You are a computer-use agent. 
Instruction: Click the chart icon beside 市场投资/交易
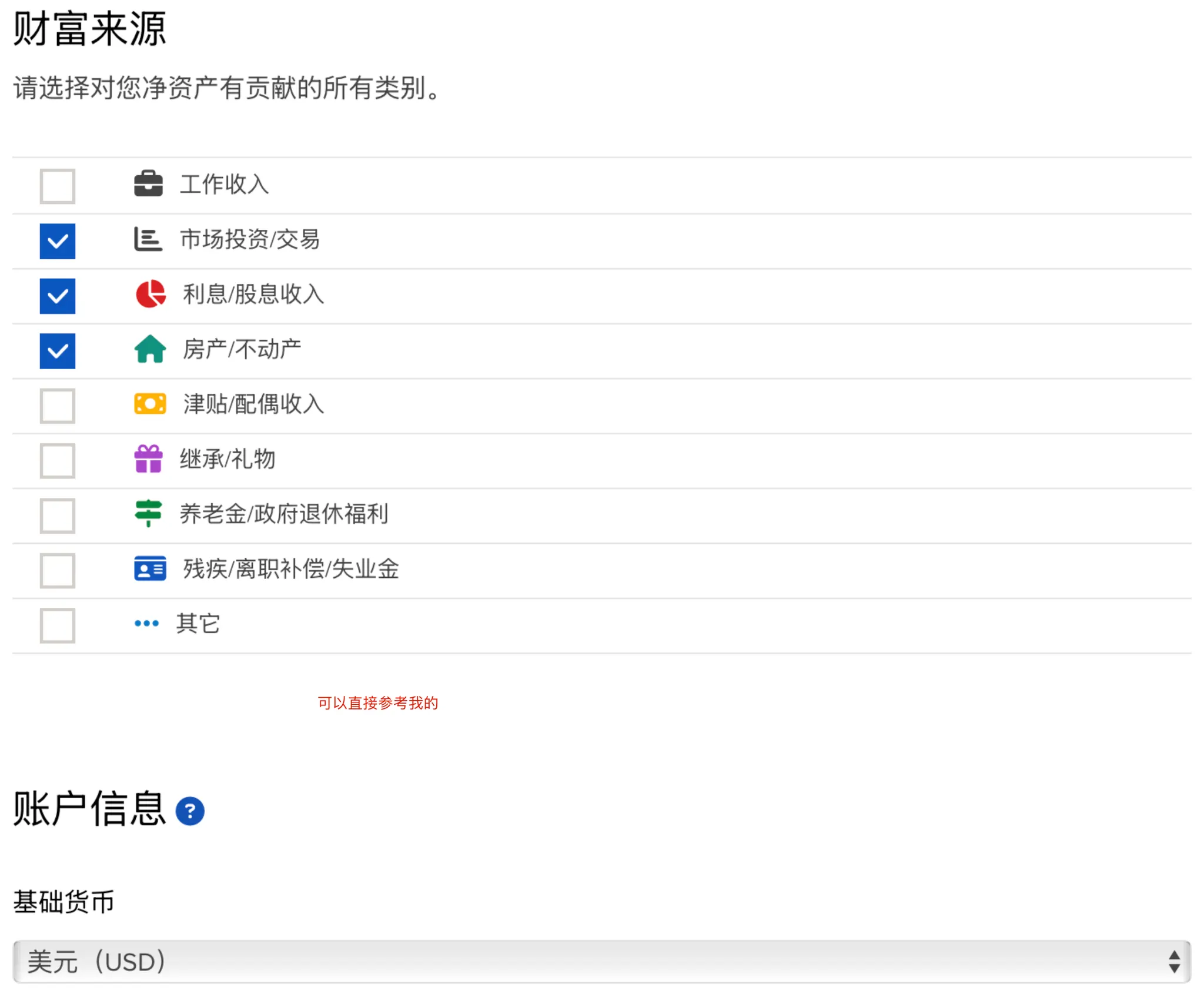(x=148, y=239)
